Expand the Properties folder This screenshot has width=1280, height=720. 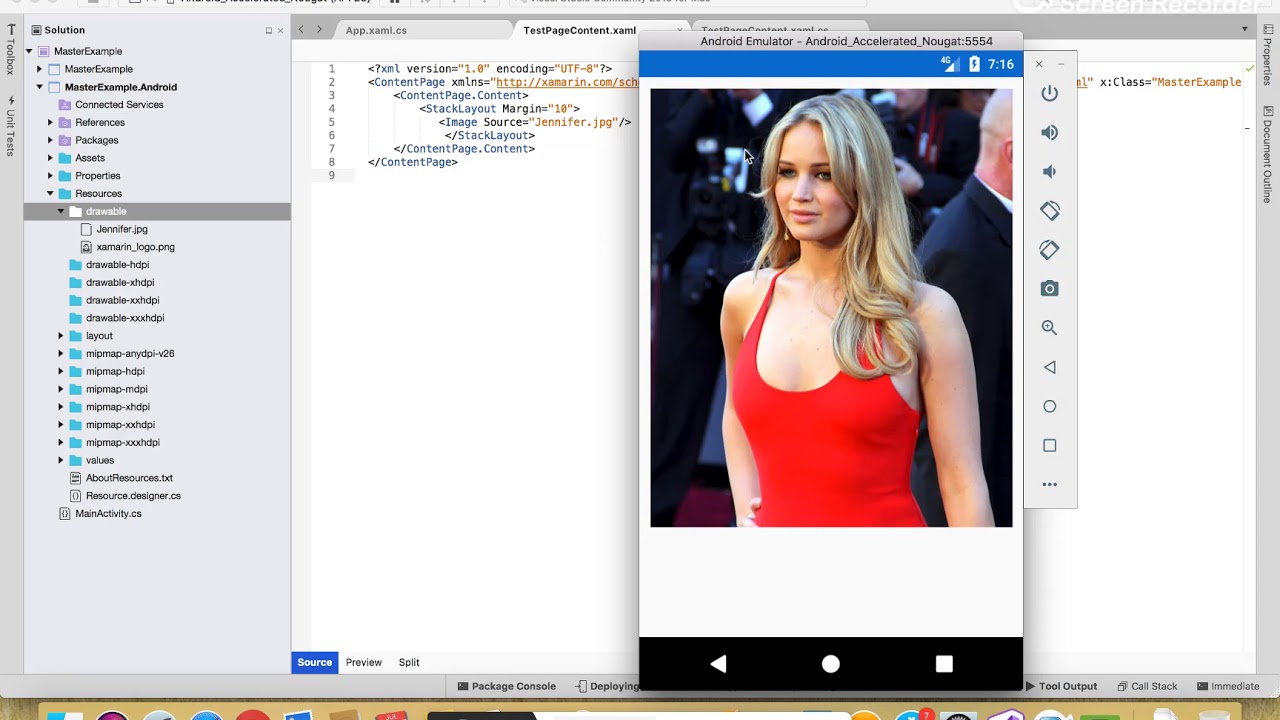pos(50,176)
